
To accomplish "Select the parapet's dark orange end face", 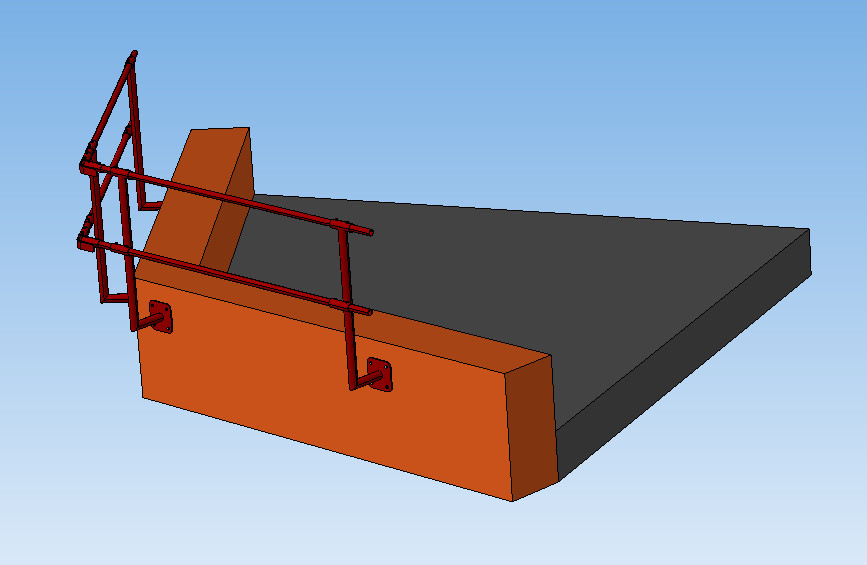I will point(532,426).
